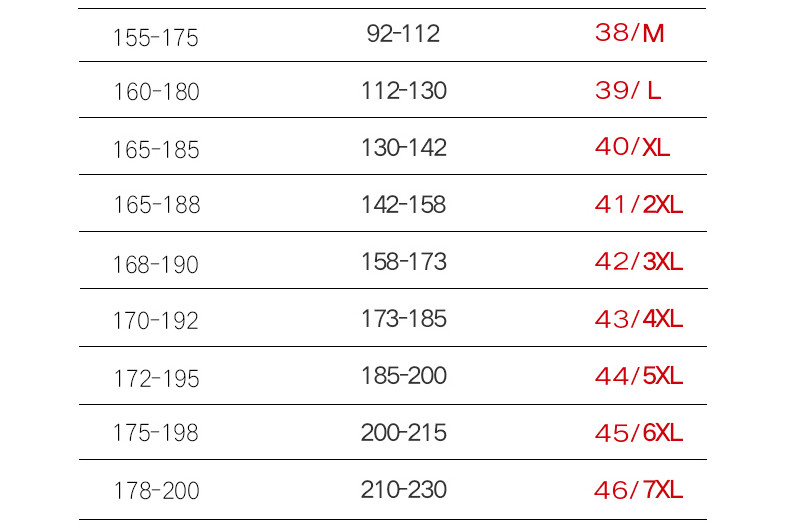Select the 41/2XL size cell

(639, 205)
